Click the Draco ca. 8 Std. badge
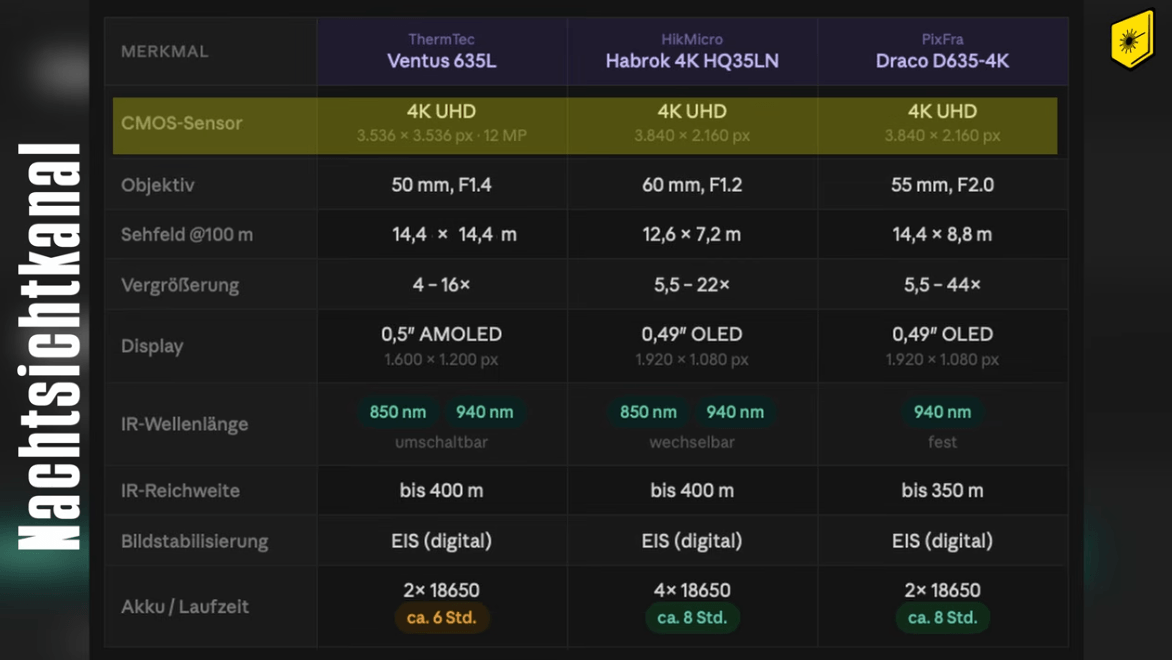The height and width of the screenshot is (660, 1172). coord(942,618)
